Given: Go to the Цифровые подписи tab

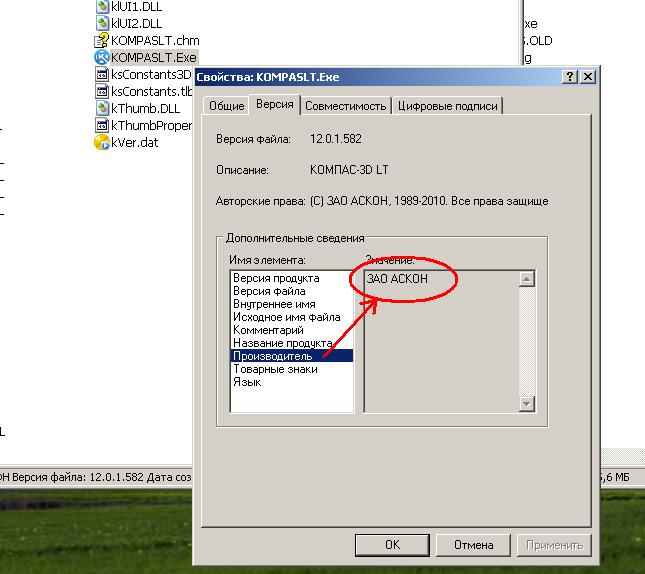Looking at the screenshot, I should point(448,106).
